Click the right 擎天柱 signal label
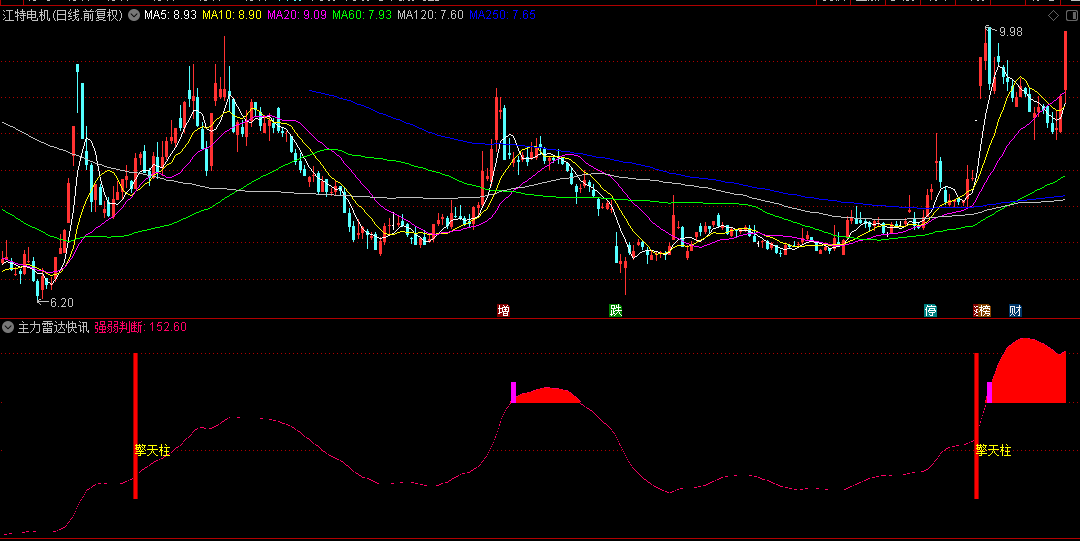The height and width of the screenshot is (541, 1080). [994, 451]
